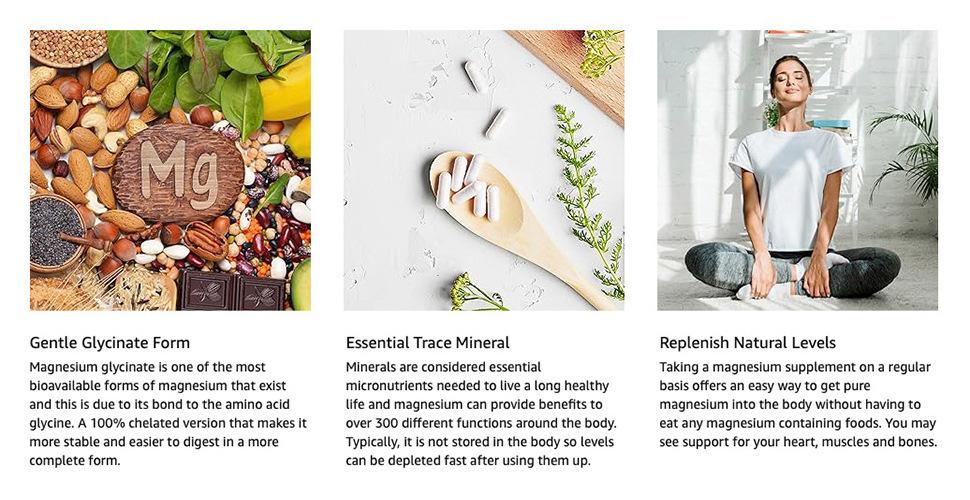The image size is (970, 500).
Task: Click the two loose capsules above spoon
Action: [x=486, y=99]
